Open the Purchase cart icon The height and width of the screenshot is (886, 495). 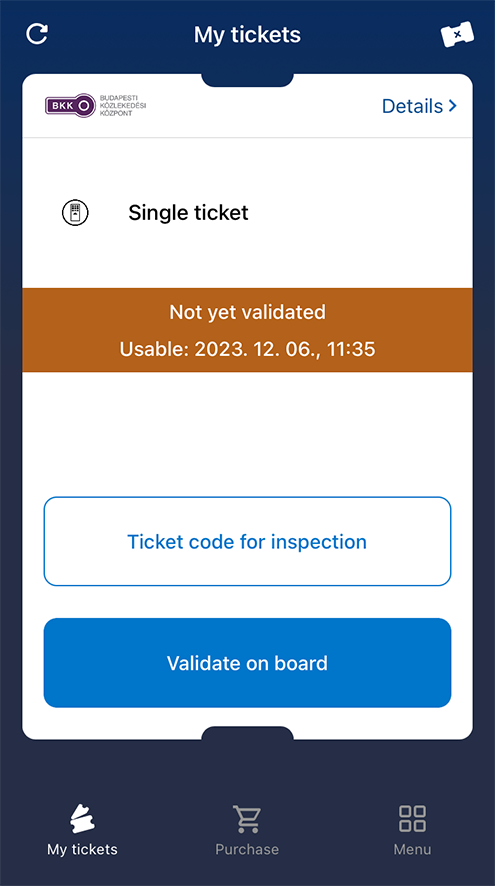[x=247, y=819]
